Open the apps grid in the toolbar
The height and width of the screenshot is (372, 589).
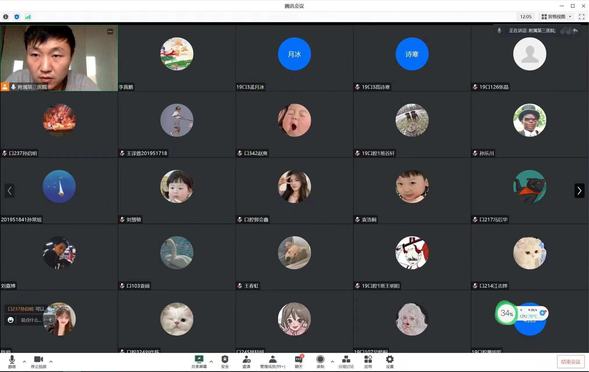point(368,361)
